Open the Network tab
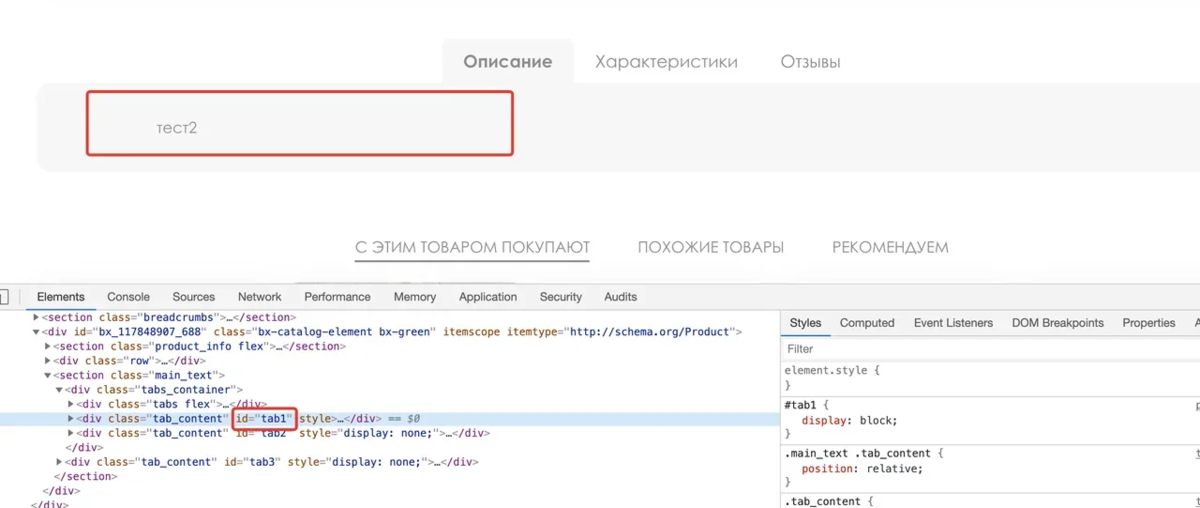 (x=260, y=297)
